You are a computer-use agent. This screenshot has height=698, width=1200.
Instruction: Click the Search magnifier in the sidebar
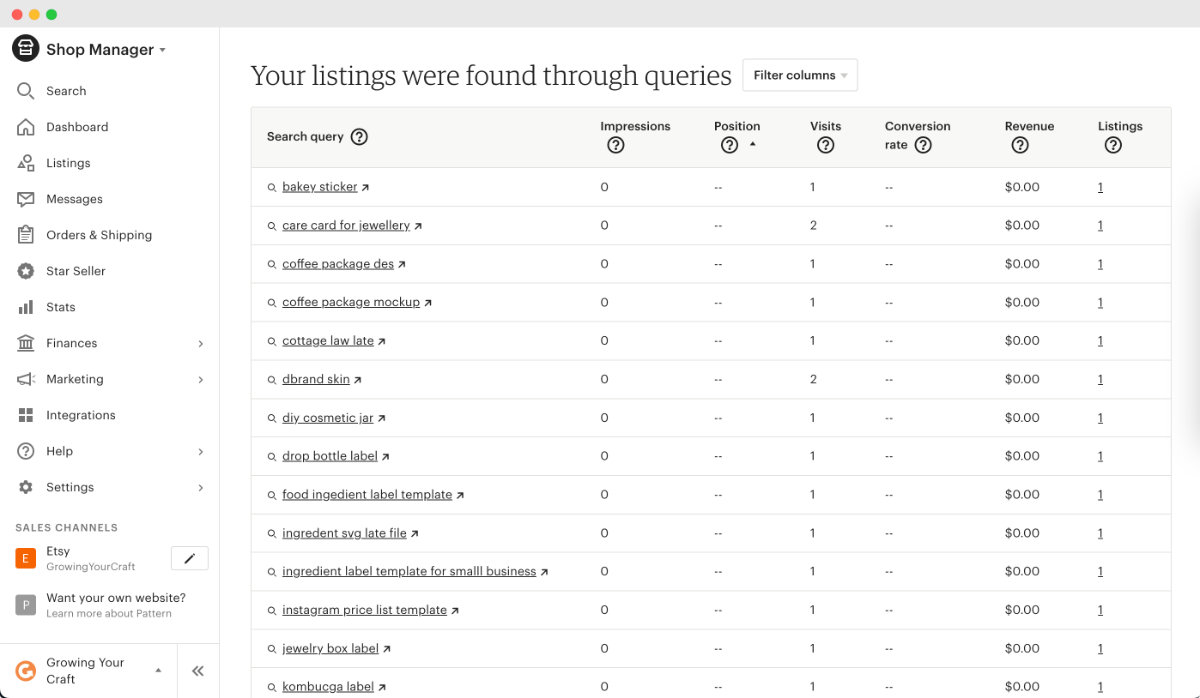coord(25,91)
